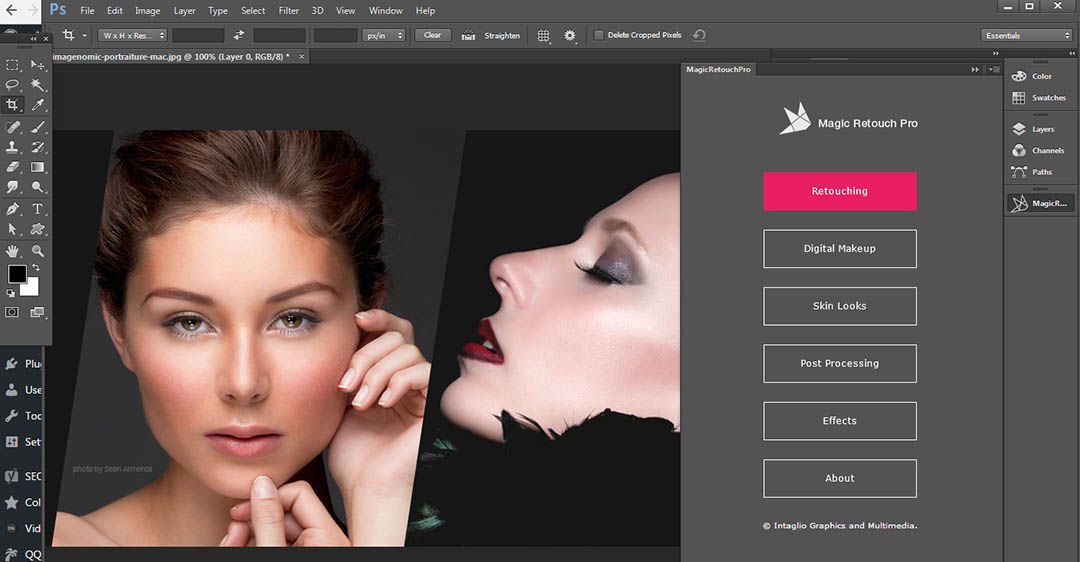
Task: Swap crop width and height values
Action: point(239,35)
